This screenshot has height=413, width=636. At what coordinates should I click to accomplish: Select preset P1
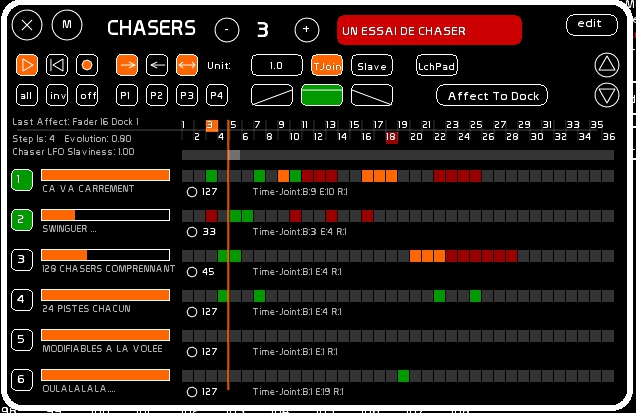tap(127, 95)
